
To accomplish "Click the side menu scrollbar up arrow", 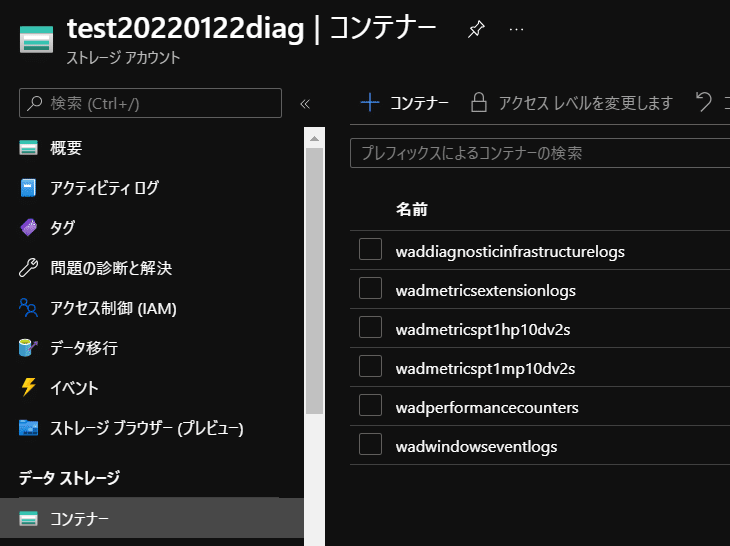I will click(x=314, y=138).
